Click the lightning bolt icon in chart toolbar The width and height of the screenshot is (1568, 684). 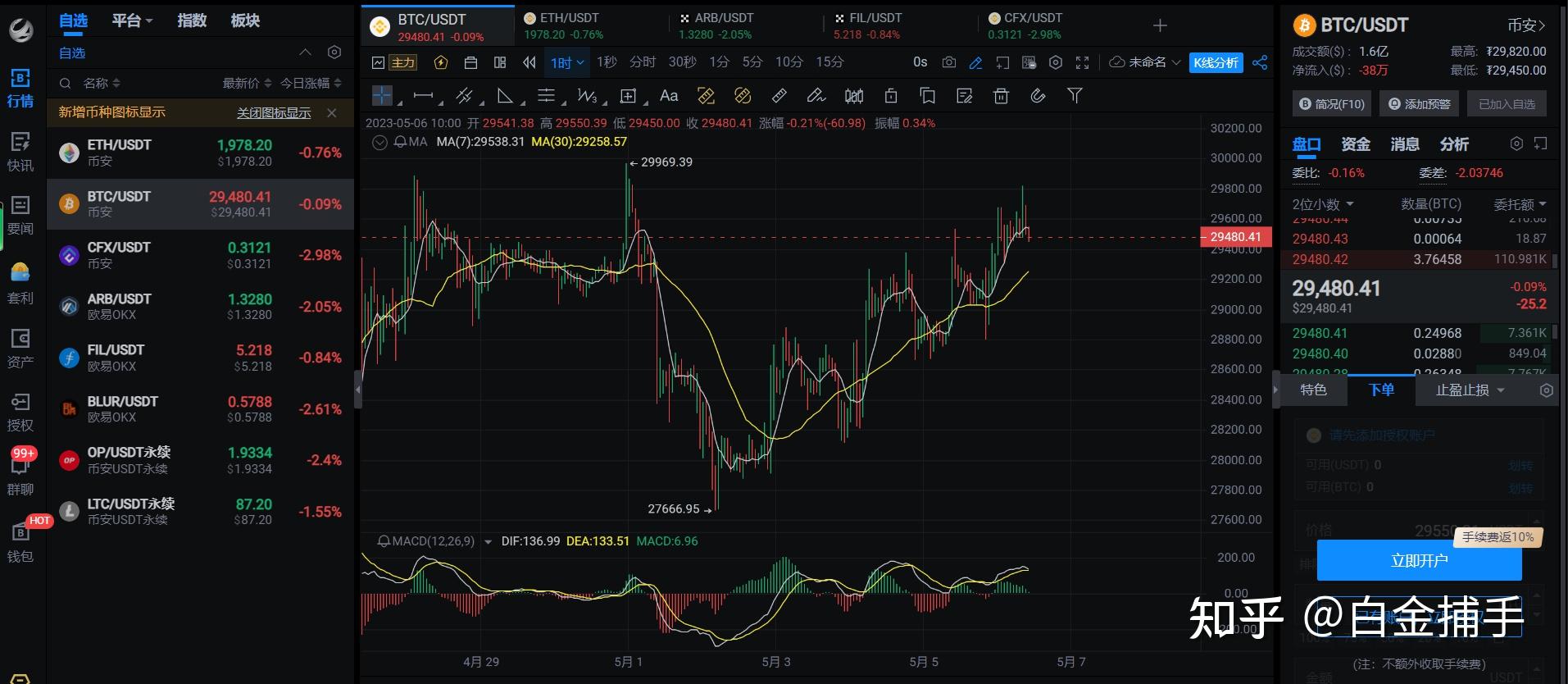pos(441,62)
